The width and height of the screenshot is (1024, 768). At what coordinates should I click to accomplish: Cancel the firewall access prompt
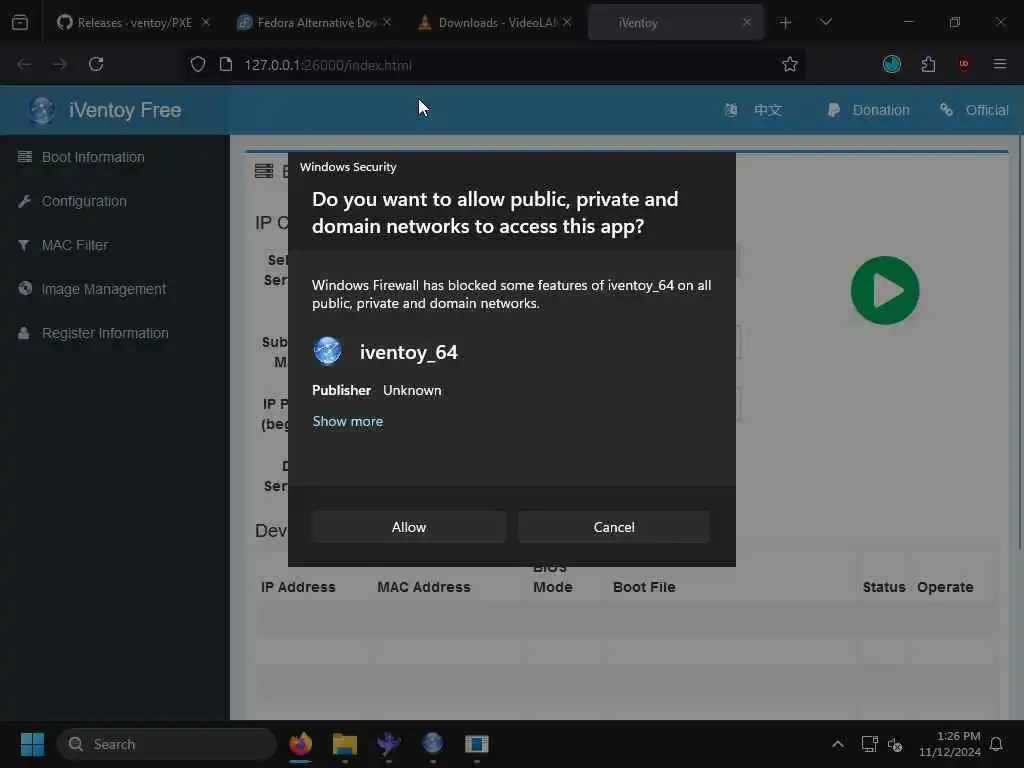[614, 527]
